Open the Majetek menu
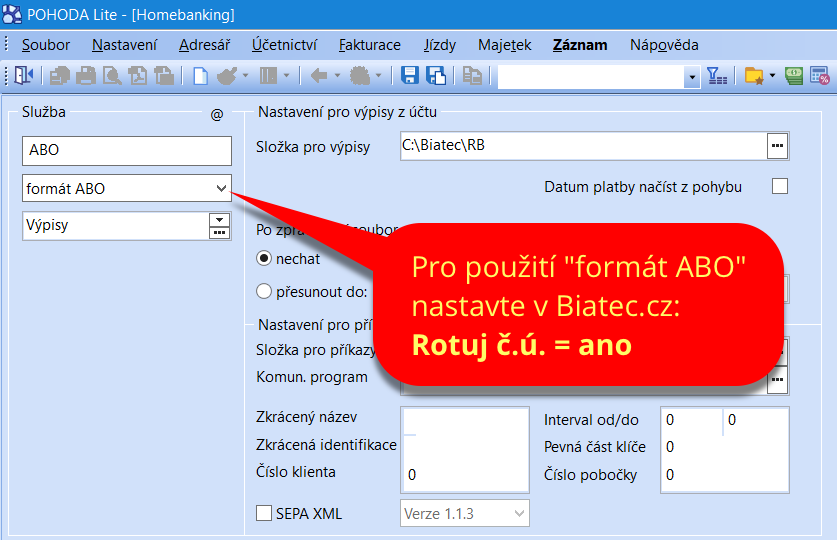This screenshot has width=837, height=540. click(x=504, y=45)
